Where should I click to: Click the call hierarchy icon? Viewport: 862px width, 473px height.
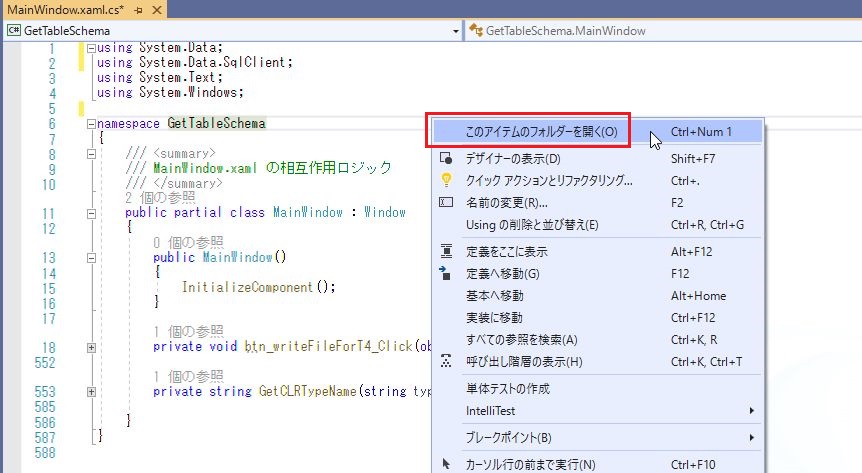coord(446,361)
